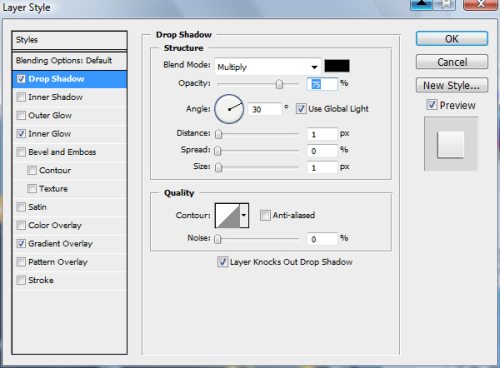Image resolution: width=500 pixels, height=368 pixels.
Task: Expand the Contour picker arrow
Action: 244,215
